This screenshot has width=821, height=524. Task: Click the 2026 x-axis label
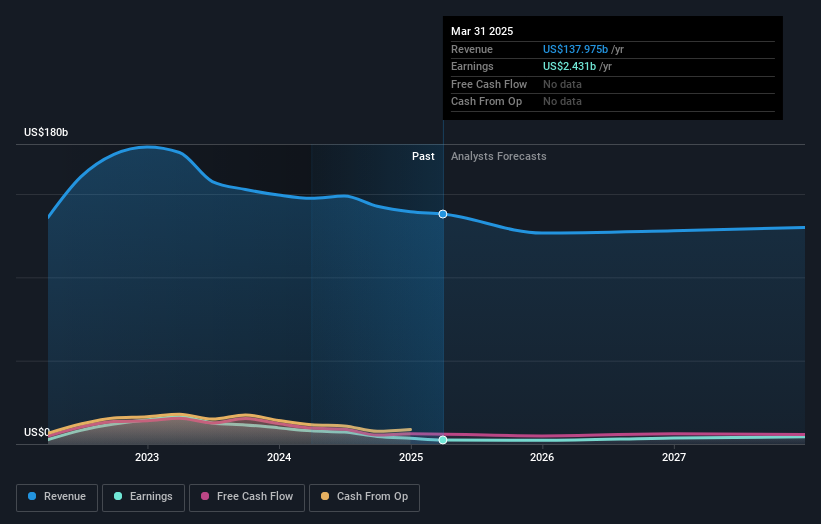pos(542,458)
